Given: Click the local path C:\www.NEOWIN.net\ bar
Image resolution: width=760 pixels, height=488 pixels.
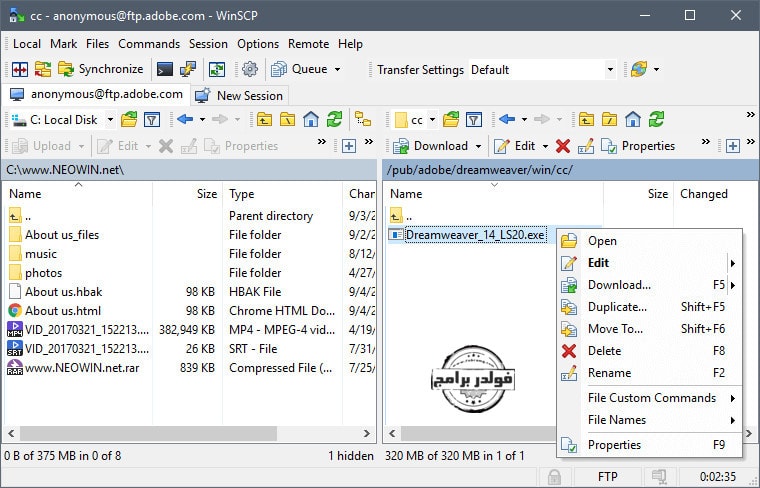Looking at the screenshot, I should (x=189, y=170).
